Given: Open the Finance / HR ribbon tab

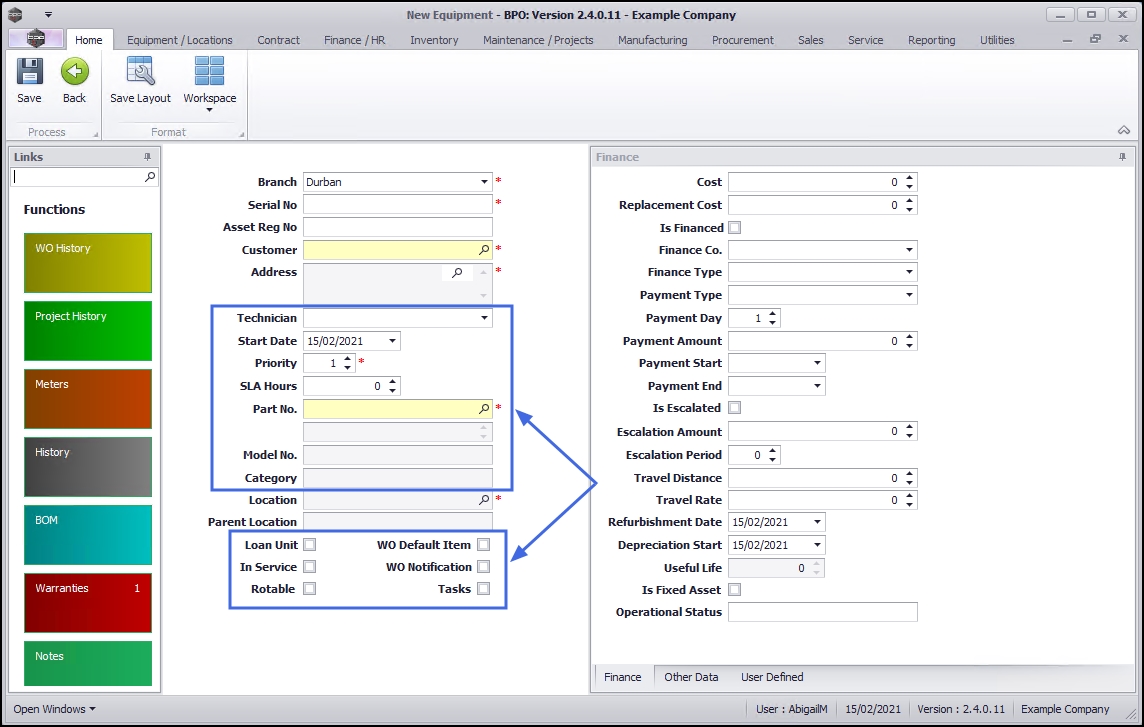Looking at the screenshot, I should (x=355, y=40).
